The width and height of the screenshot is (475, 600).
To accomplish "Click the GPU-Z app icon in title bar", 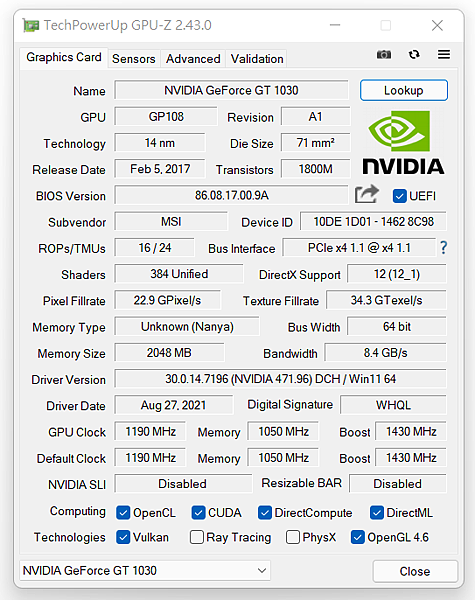I will point(31,26).
